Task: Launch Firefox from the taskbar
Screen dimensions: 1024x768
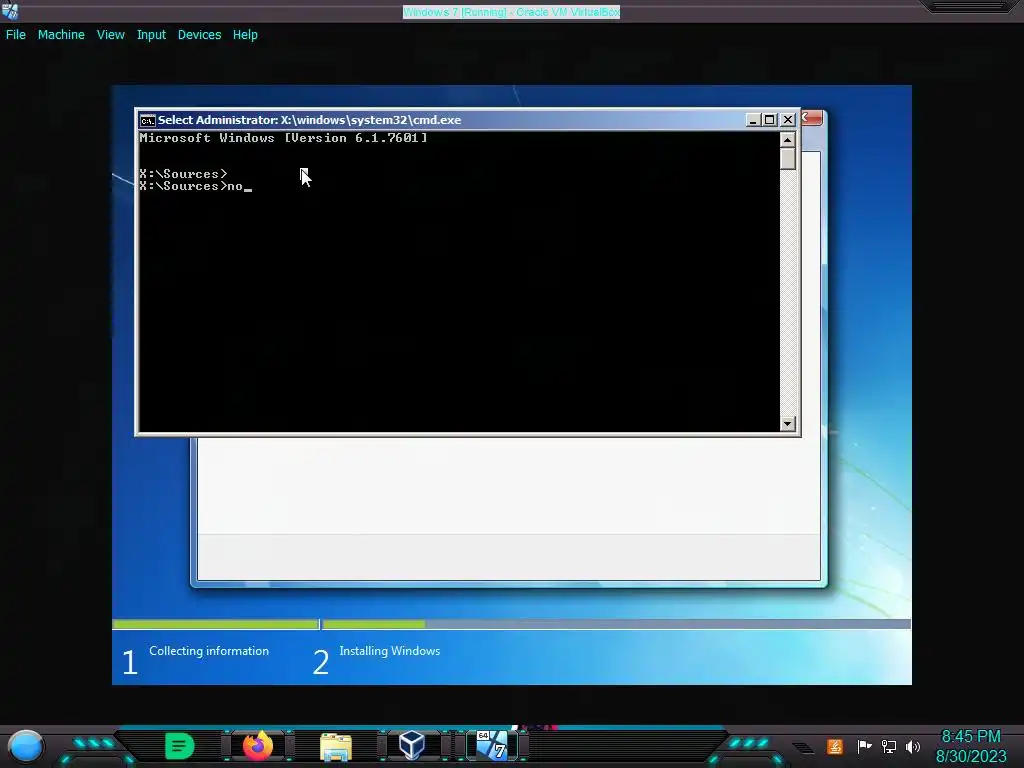Action: pos(257,746)
